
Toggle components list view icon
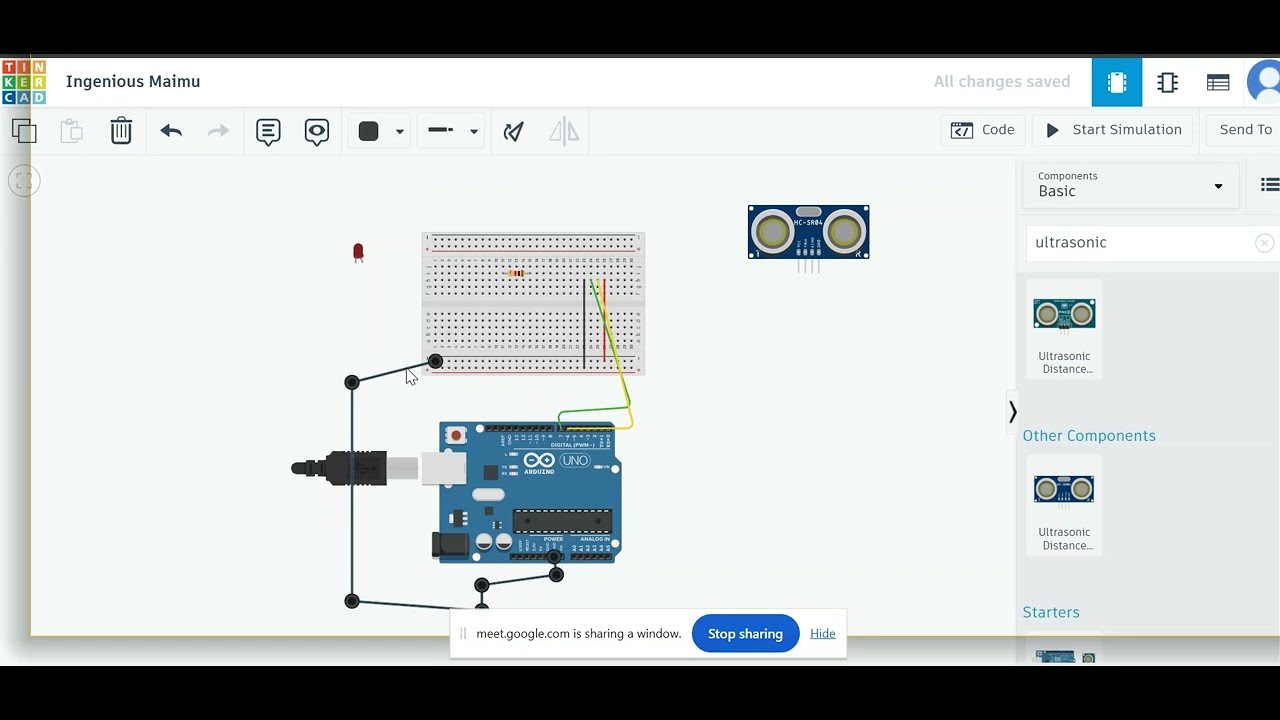pyautogui.click(x=1269, y=185)
